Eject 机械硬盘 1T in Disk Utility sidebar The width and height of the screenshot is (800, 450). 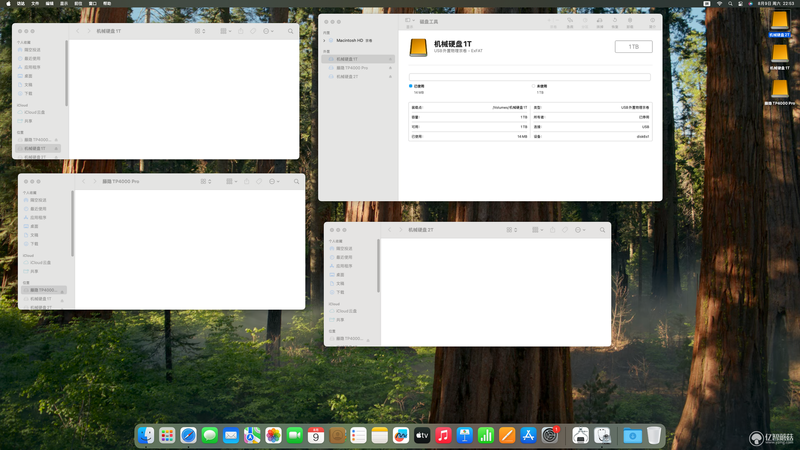click(x=390, y=59)
